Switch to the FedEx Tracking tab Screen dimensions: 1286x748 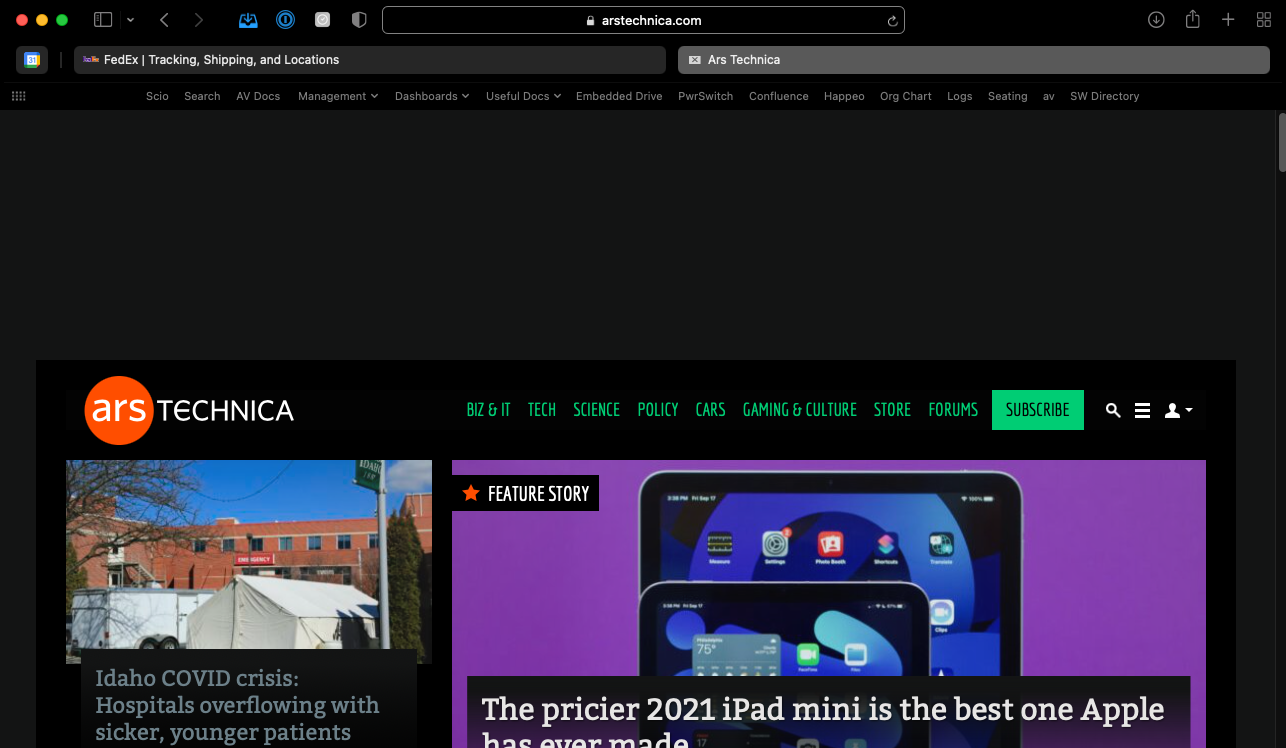[369, 60]
